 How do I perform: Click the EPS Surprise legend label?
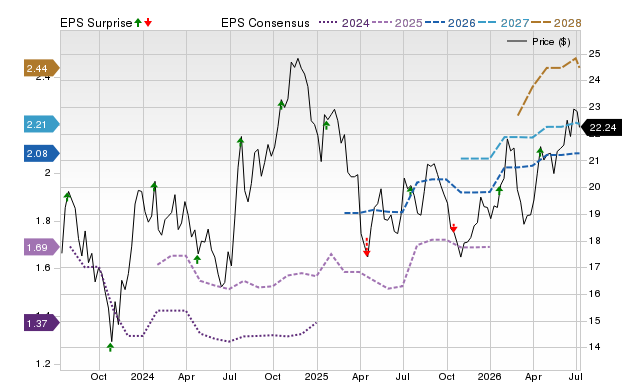pos(96,23)
